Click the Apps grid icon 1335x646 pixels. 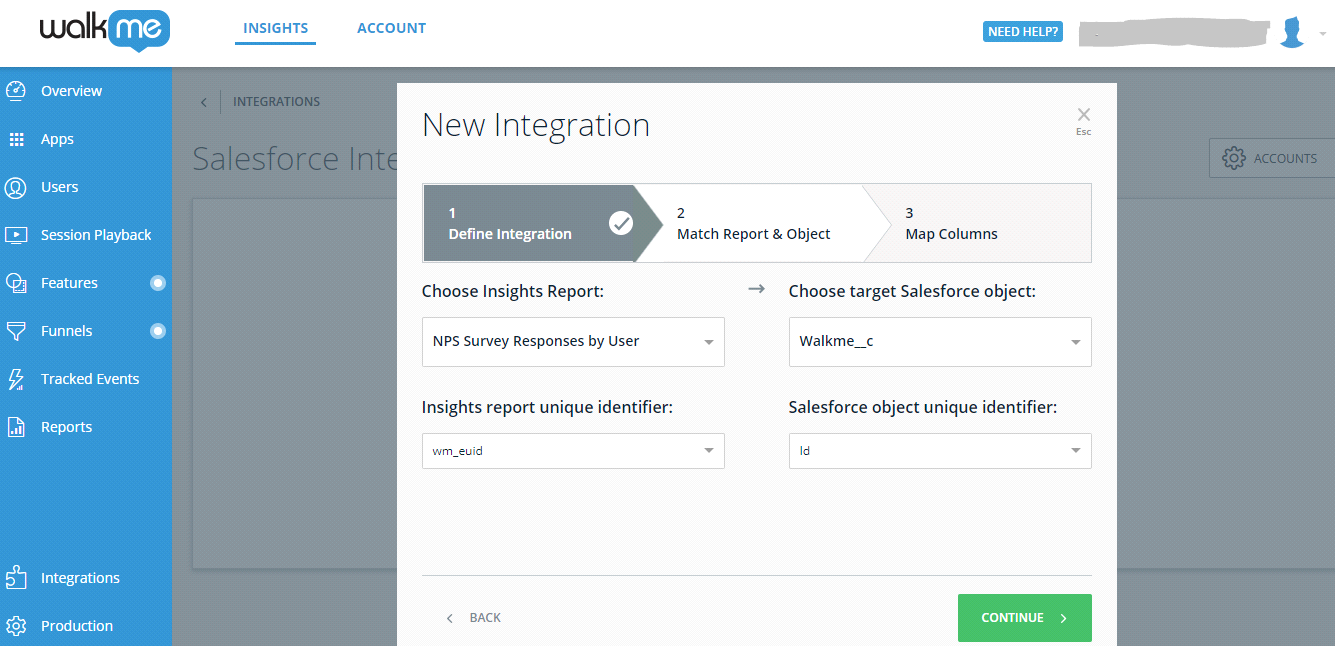[x=16, y=139]
